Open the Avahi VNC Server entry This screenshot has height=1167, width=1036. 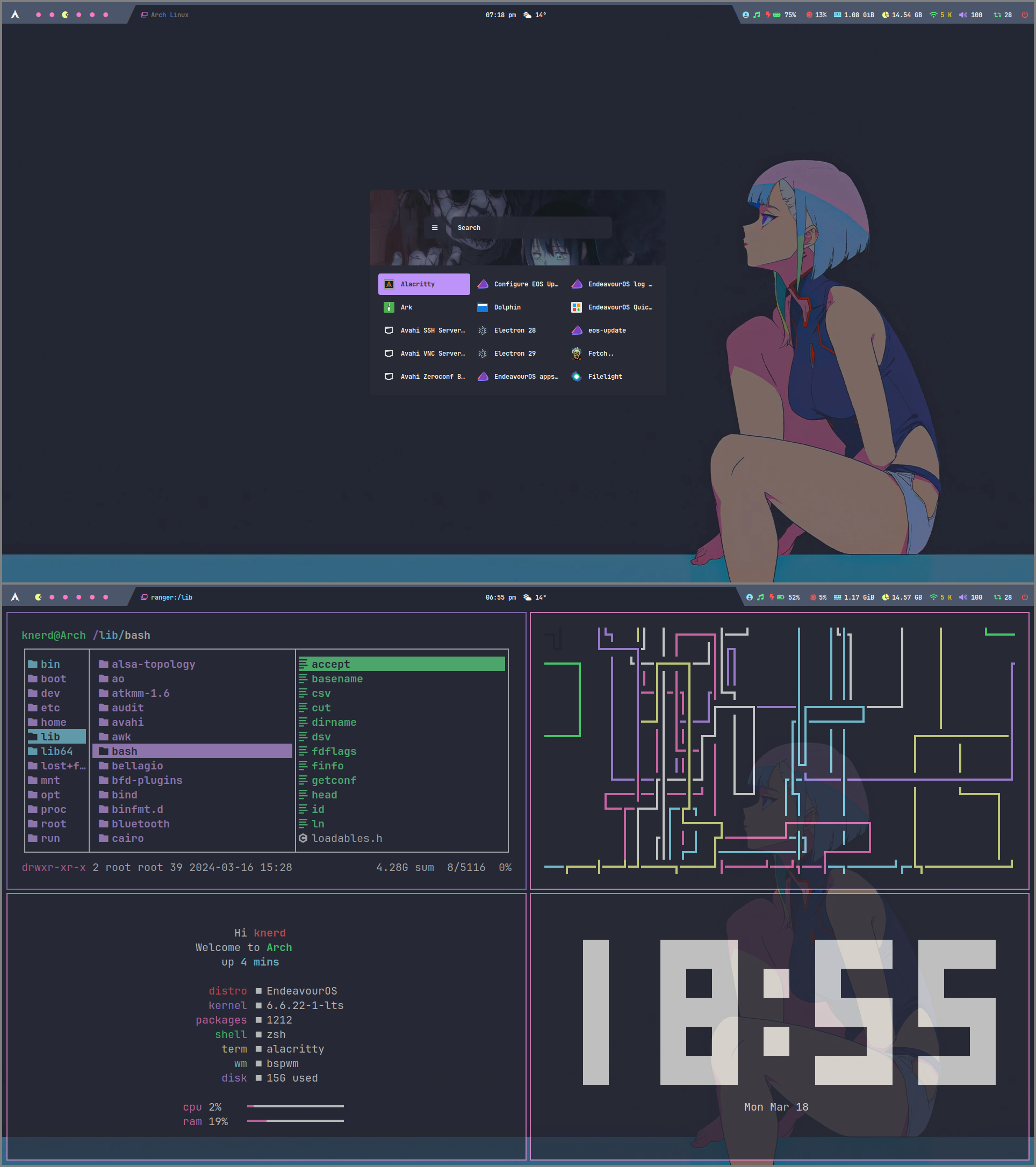(x=424, y=354)
